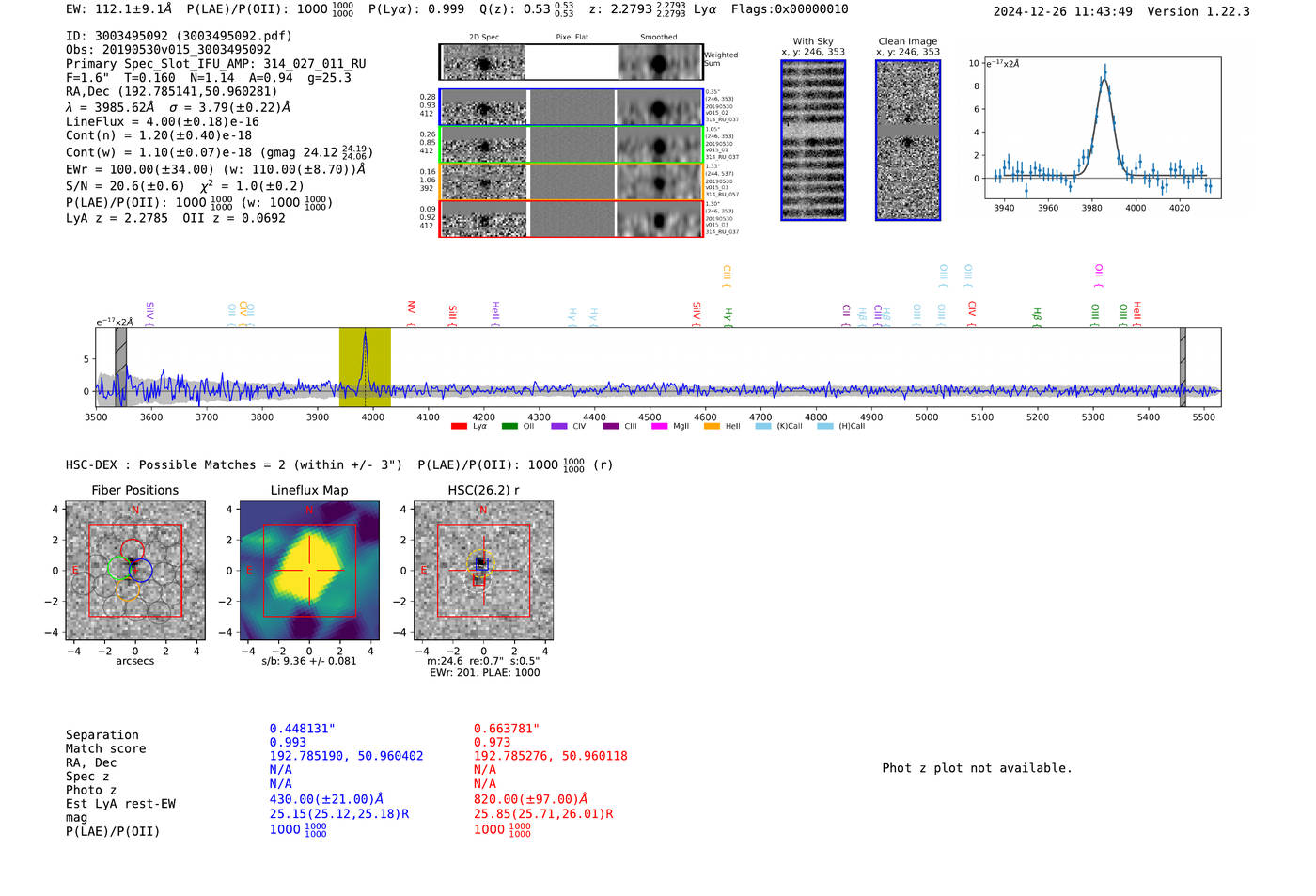The height and width of the screenshot is (896, 1316).
Task: Click the 'Flags:0x00000010' text
Action: click(790, 9)
